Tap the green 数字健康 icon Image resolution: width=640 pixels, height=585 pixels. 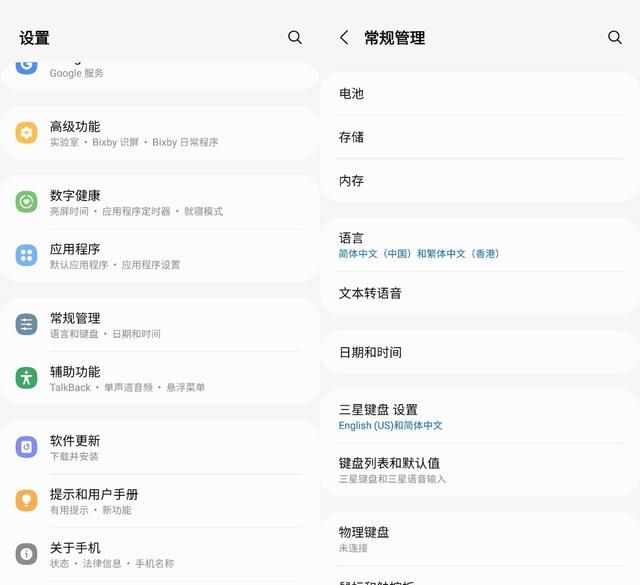coord(27,202)
